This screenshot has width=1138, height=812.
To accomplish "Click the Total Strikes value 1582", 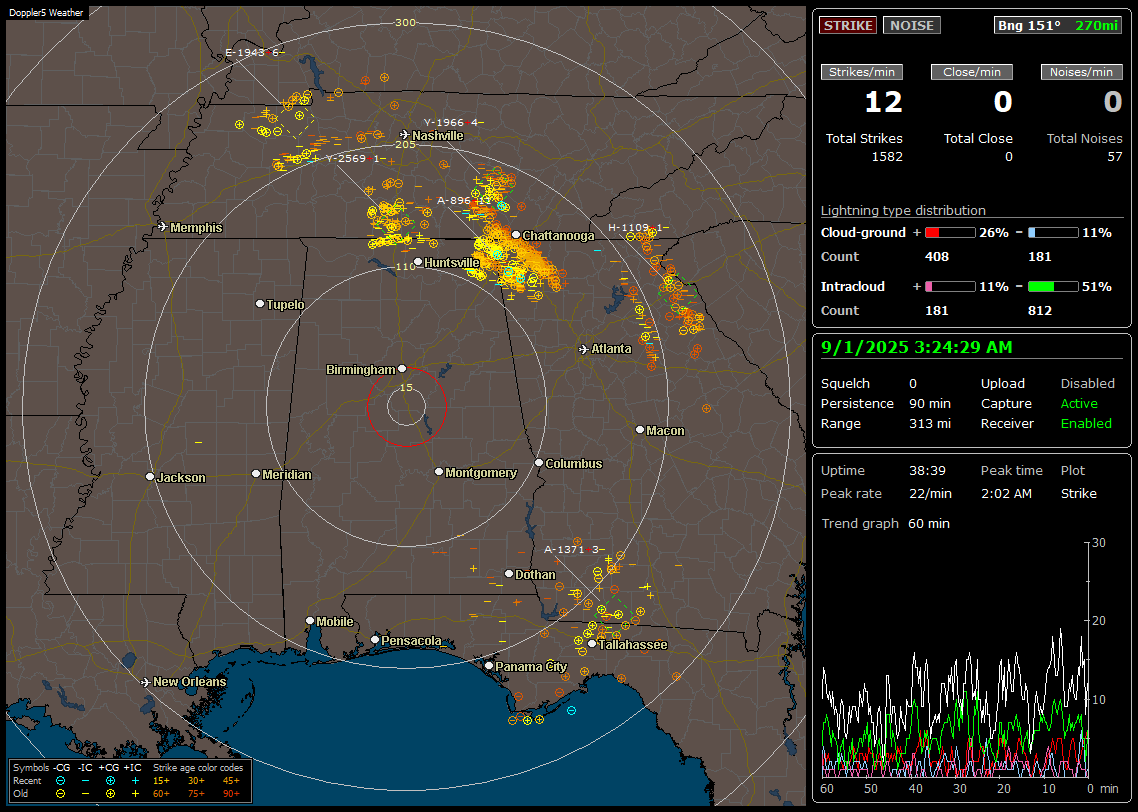I will (887, 157).
